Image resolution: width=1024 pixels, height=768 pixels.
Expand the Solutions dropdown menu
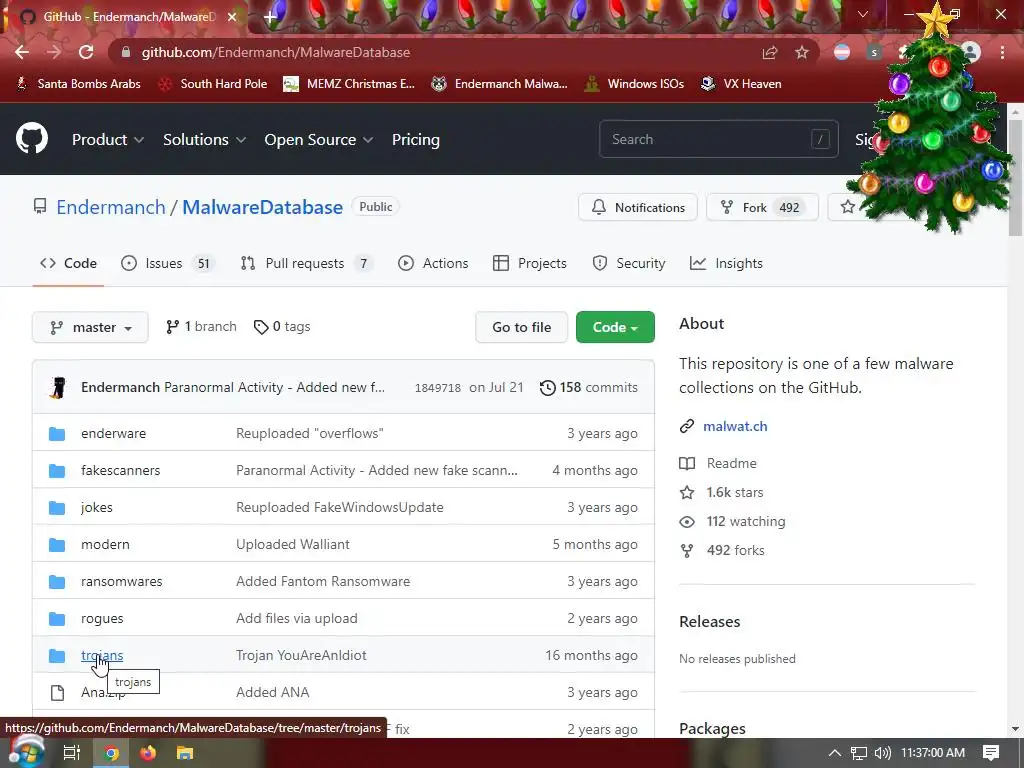coord(204,139)
